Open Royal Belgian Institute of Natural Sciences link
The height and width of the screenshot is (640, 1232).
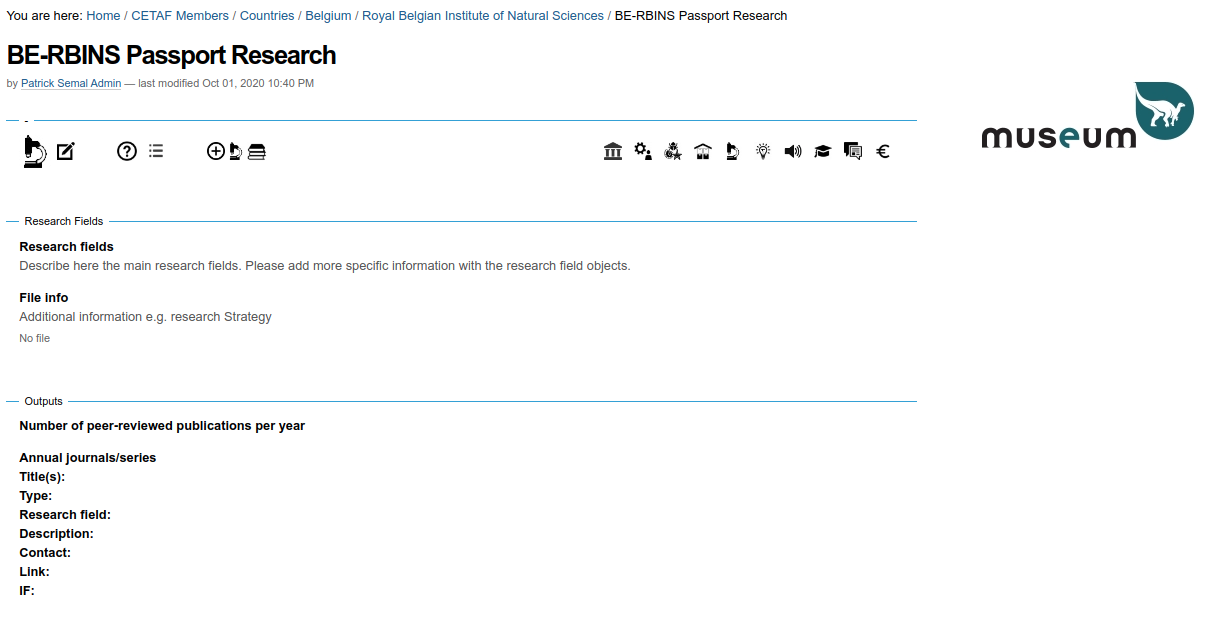(x=482, y=16)
